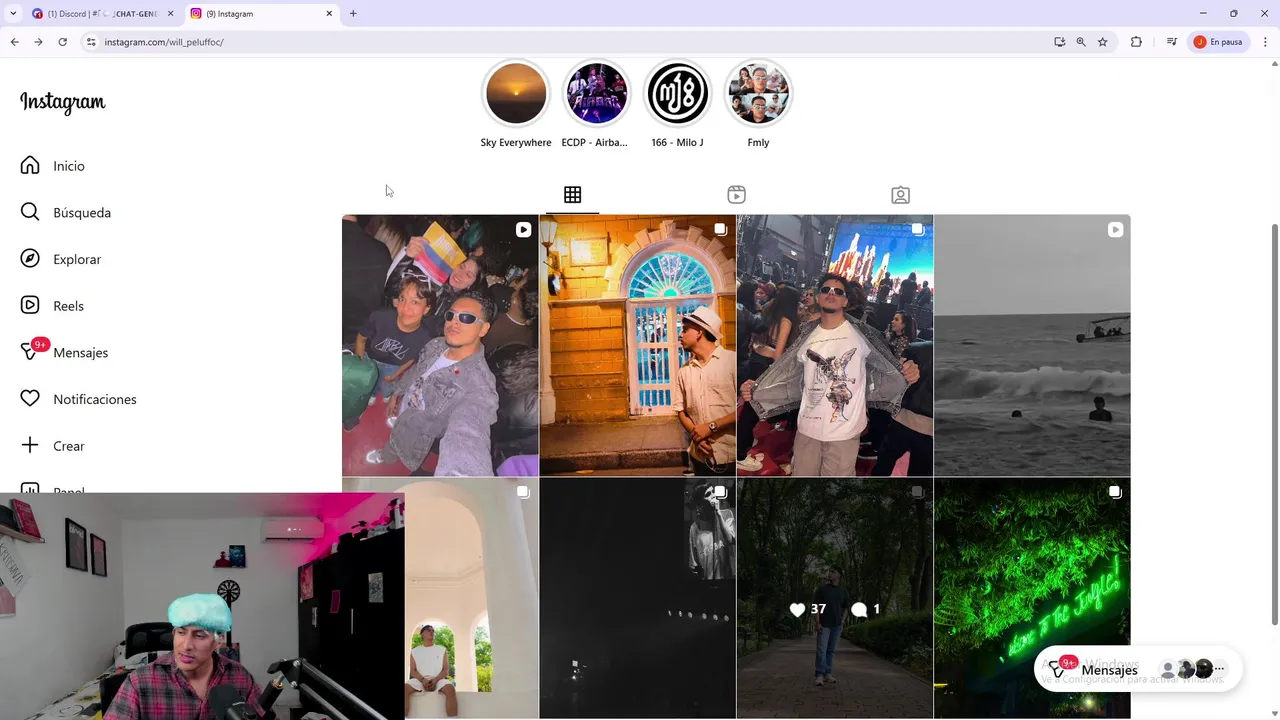
Task: Close the Discord browser tab
Action: pyautogui.click(x=170, y=14)
